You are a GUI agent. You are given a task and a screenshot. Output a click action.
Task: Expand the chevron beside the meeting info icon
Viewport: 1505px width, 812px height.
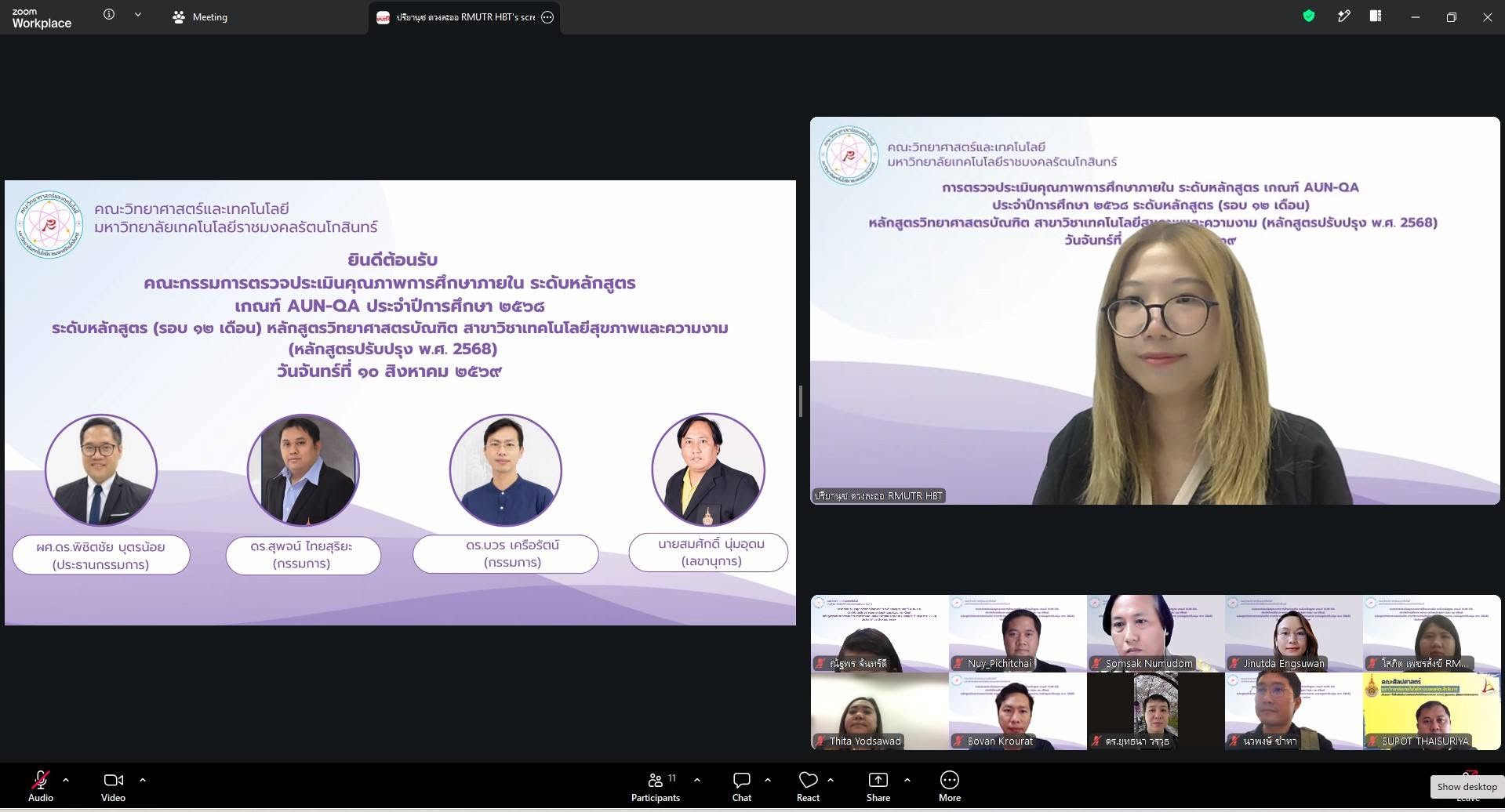pyautogui.click(x=138, y=15)
